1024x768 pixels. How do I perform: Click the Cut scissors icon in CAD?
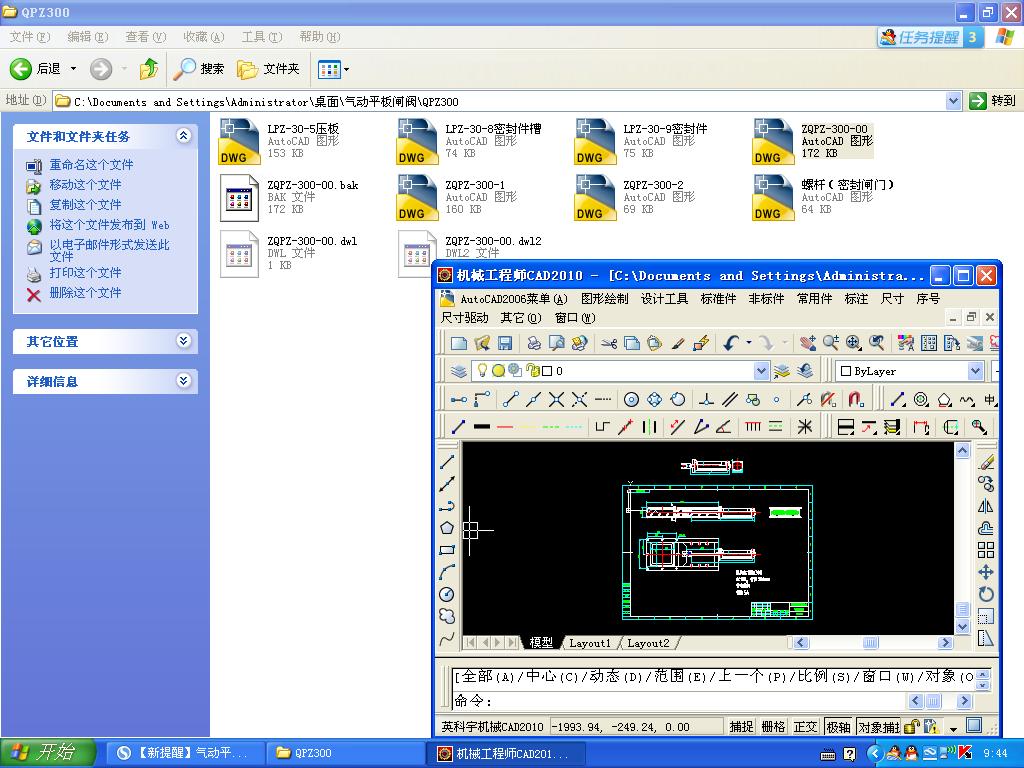(x=609, y=343)
